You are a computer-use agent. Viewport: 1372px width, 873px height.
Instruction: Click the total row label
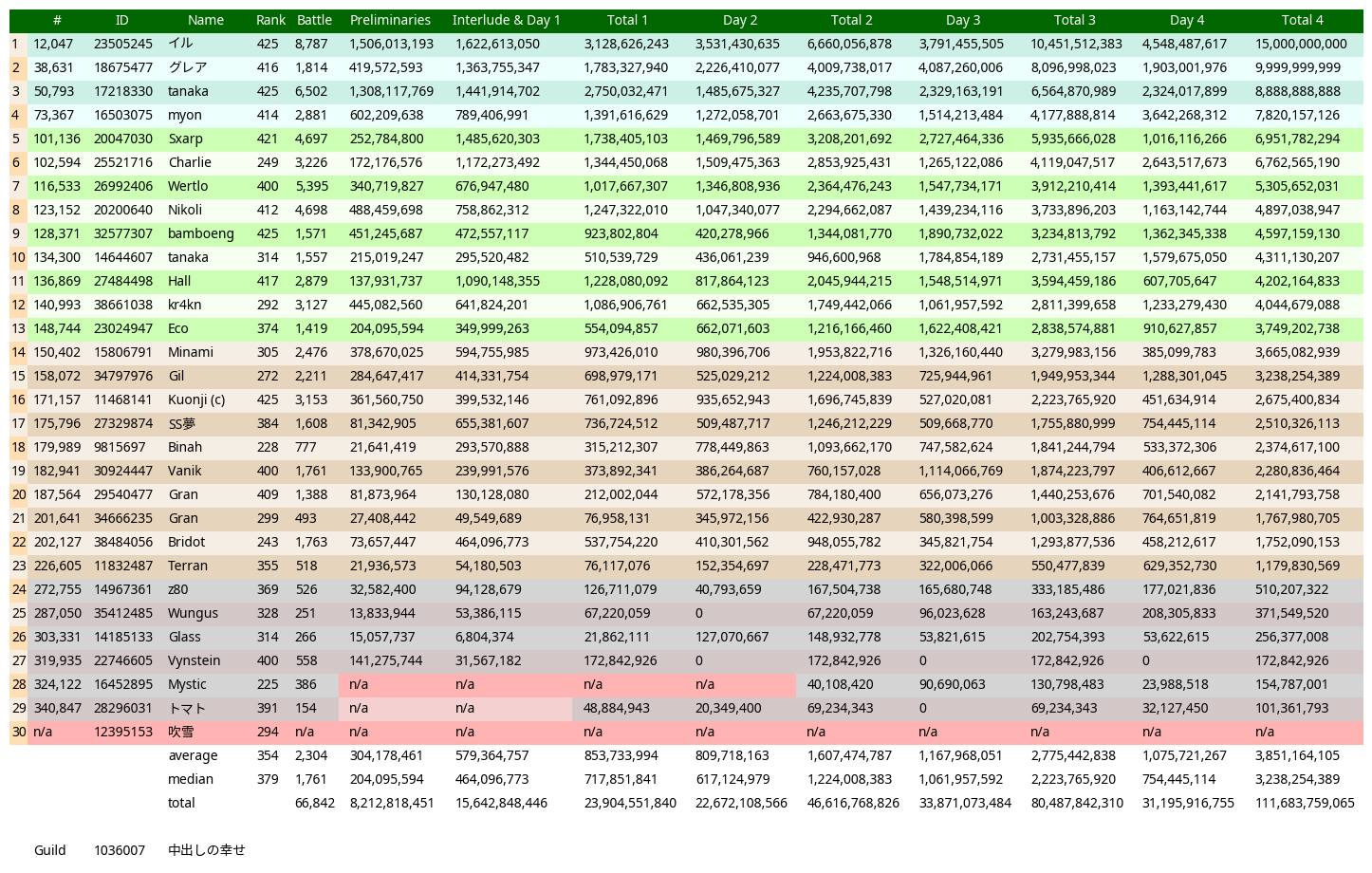coord(181,803)
